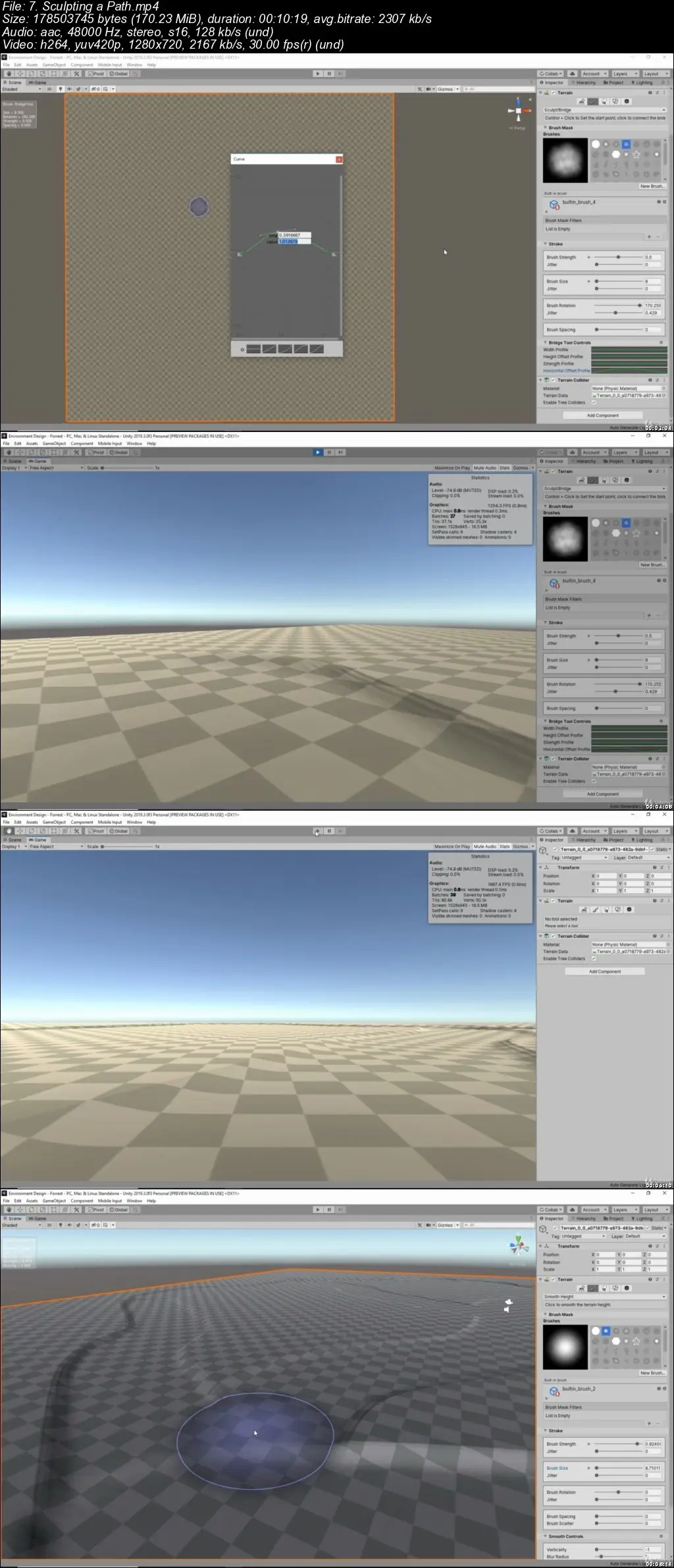674x1568 pixels.
Task: Select the Hand tool in Curve-window frame
Action: coord(9,74)
